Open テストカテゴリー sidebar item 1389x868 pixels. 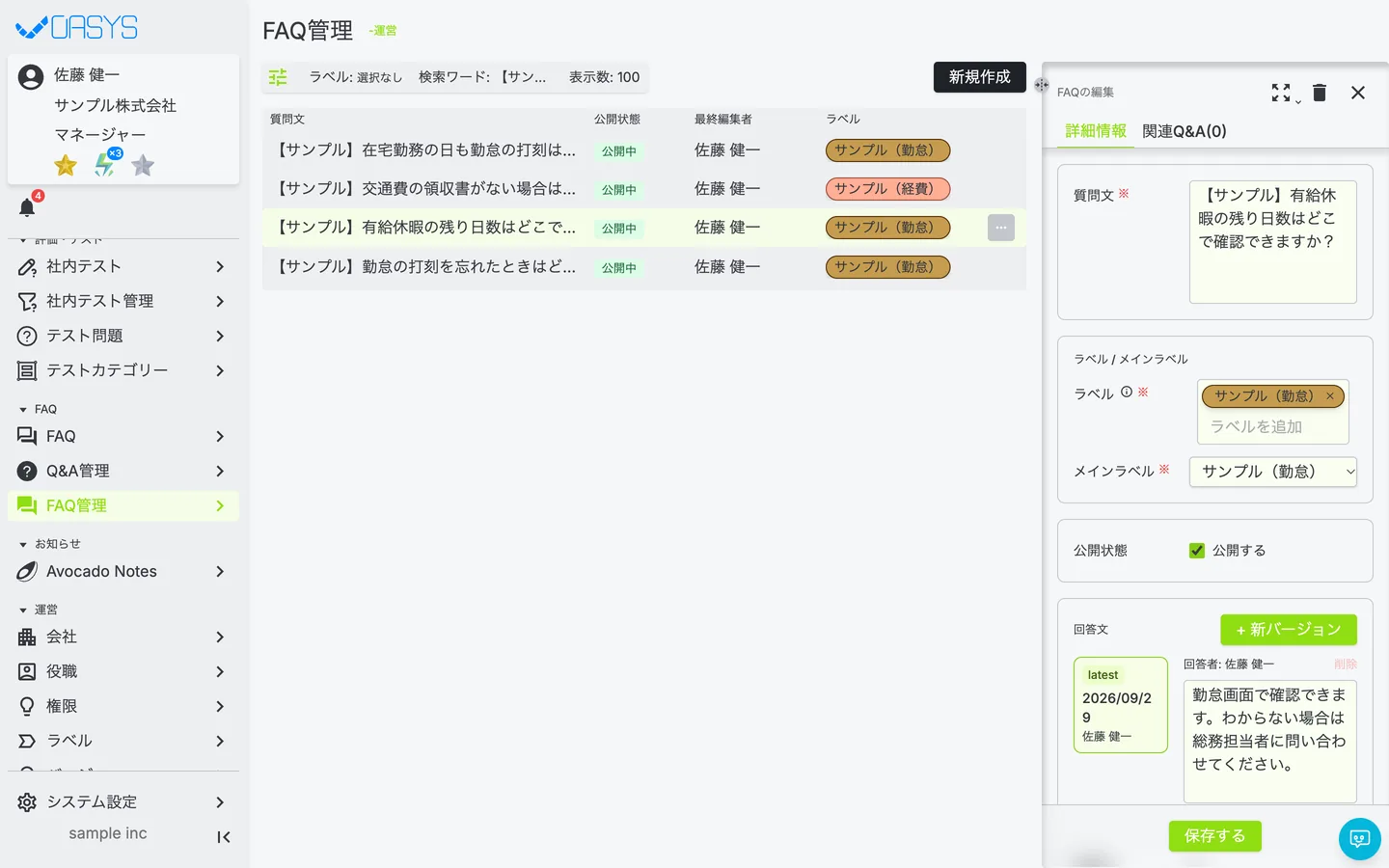(x=123, y=370)
